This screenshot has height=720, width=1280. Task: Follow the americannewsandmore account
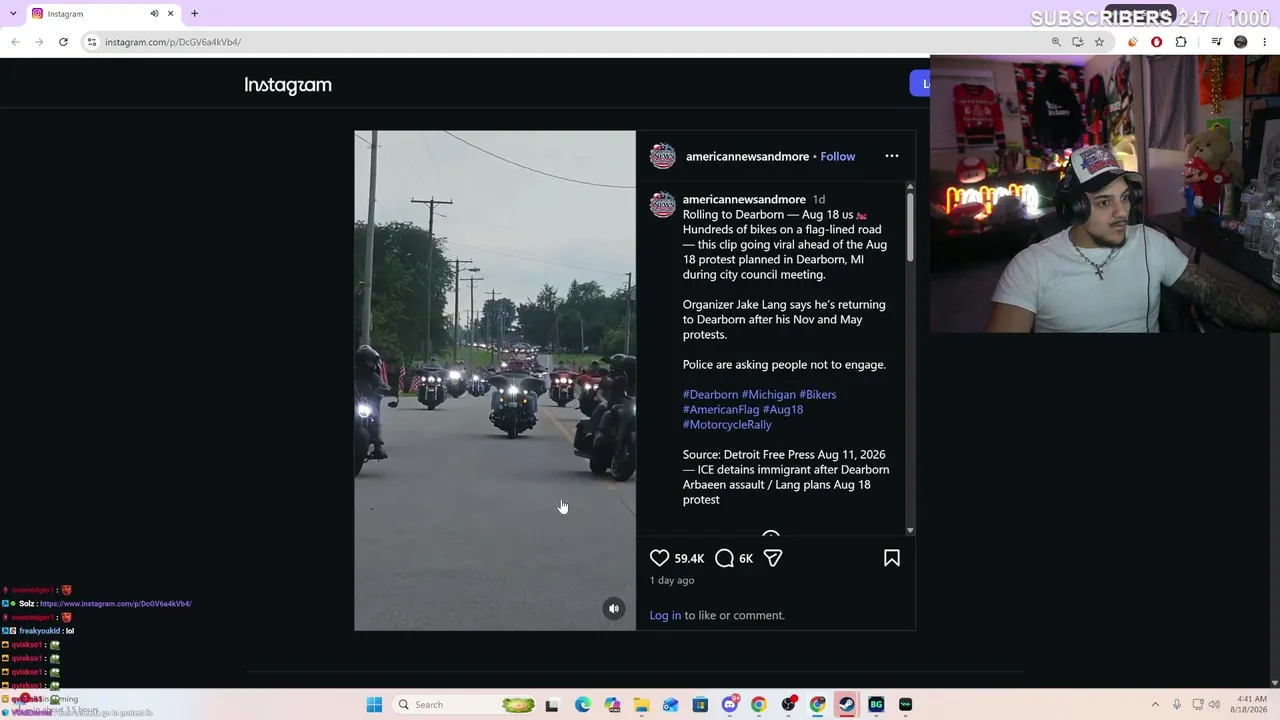pyautogui.click(x=838, y=156)
